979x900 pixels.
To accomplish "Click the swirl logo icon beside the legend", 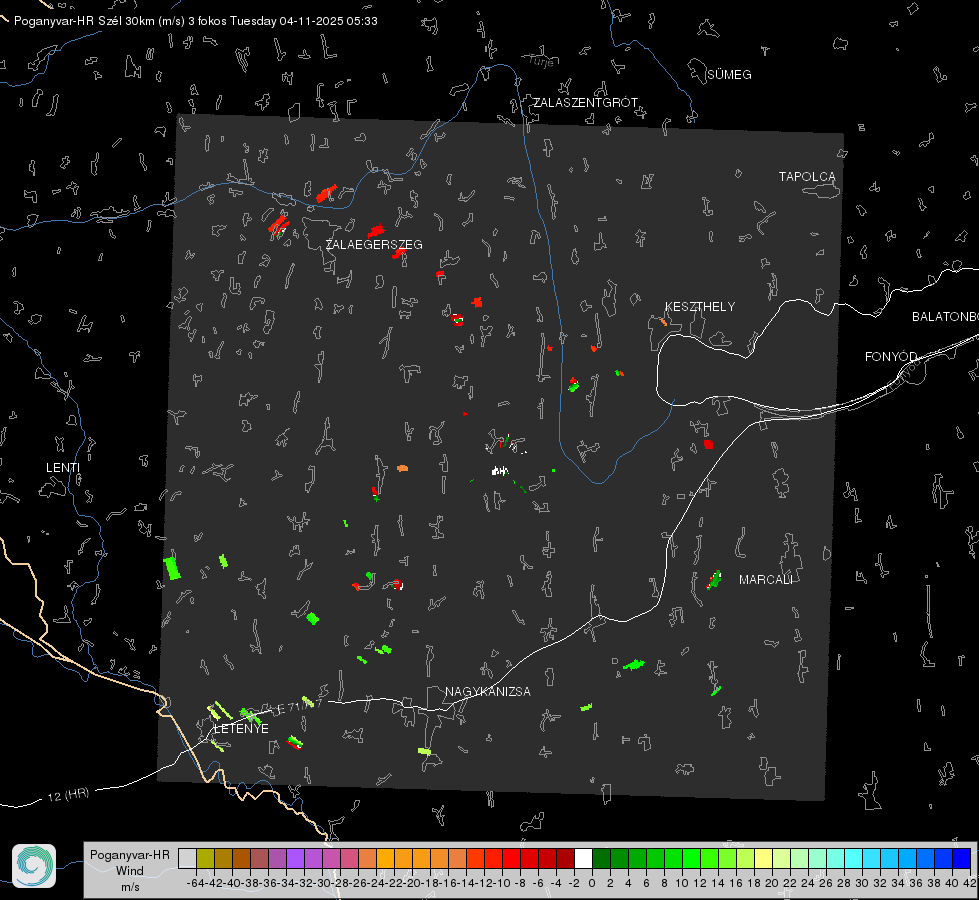I will [34, 866].
